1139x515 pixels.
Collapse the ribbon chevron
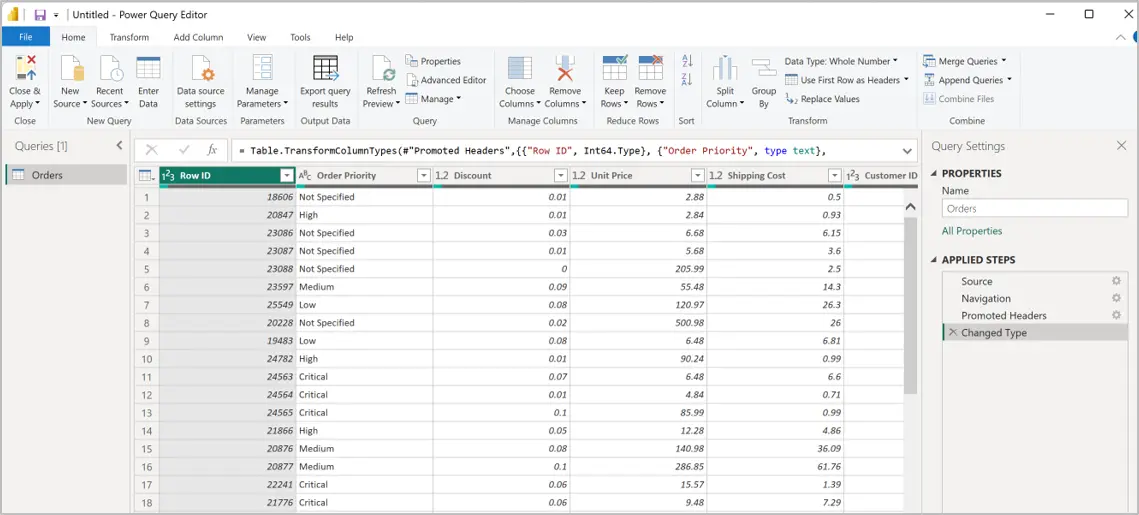(1119, 37)
